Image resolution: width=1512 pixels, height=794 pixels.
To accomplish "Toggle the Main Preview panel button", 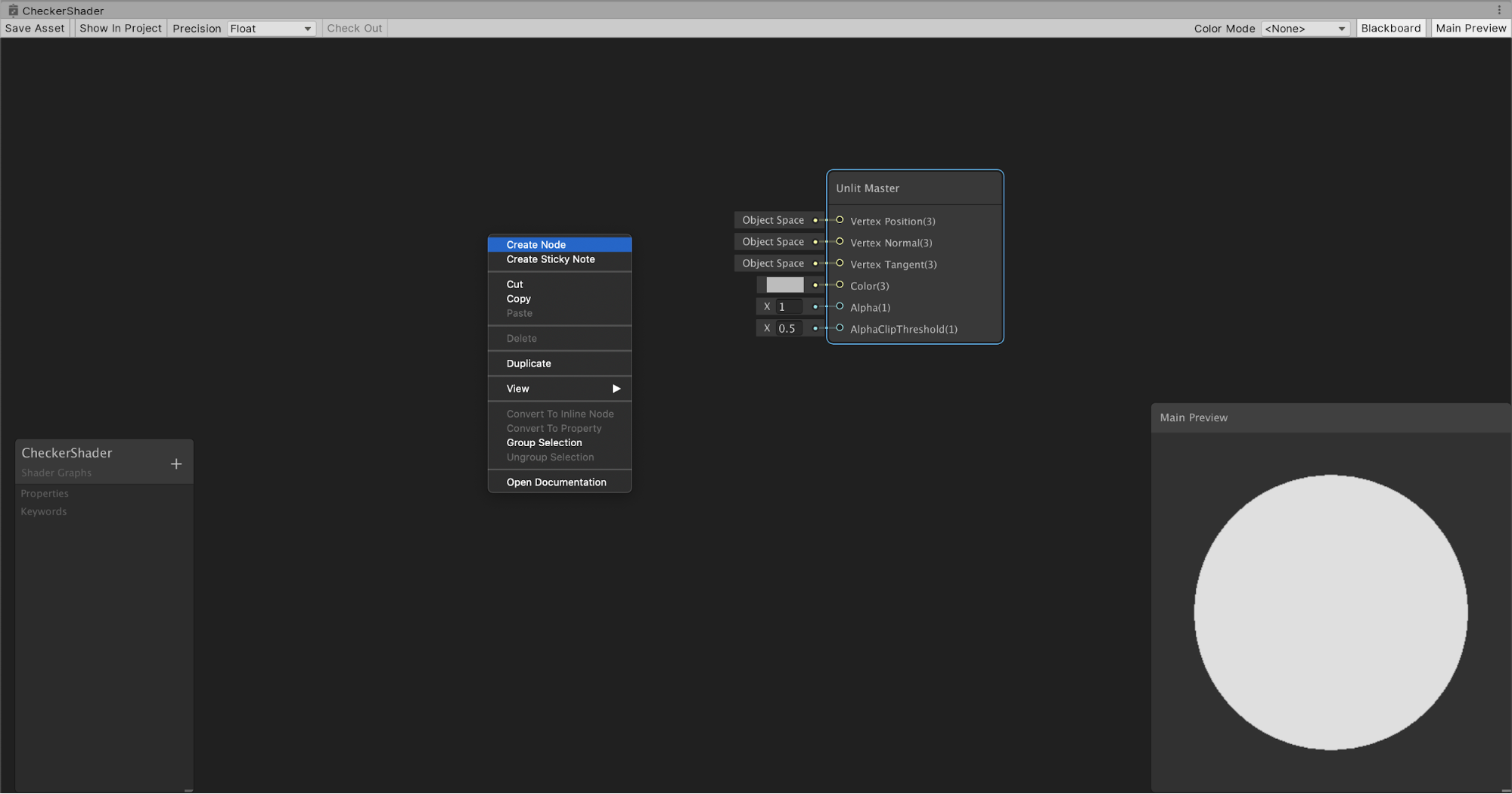I will coord(1470,28).
